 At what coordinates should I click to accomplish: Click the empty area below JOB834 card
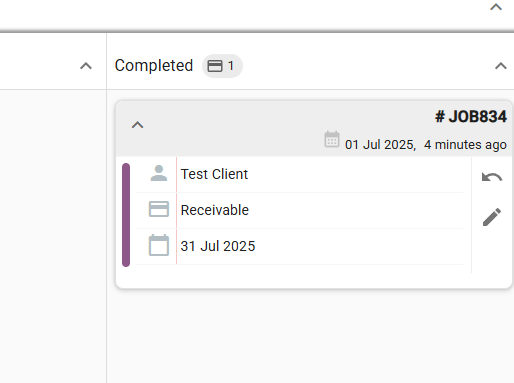[310, 335]
